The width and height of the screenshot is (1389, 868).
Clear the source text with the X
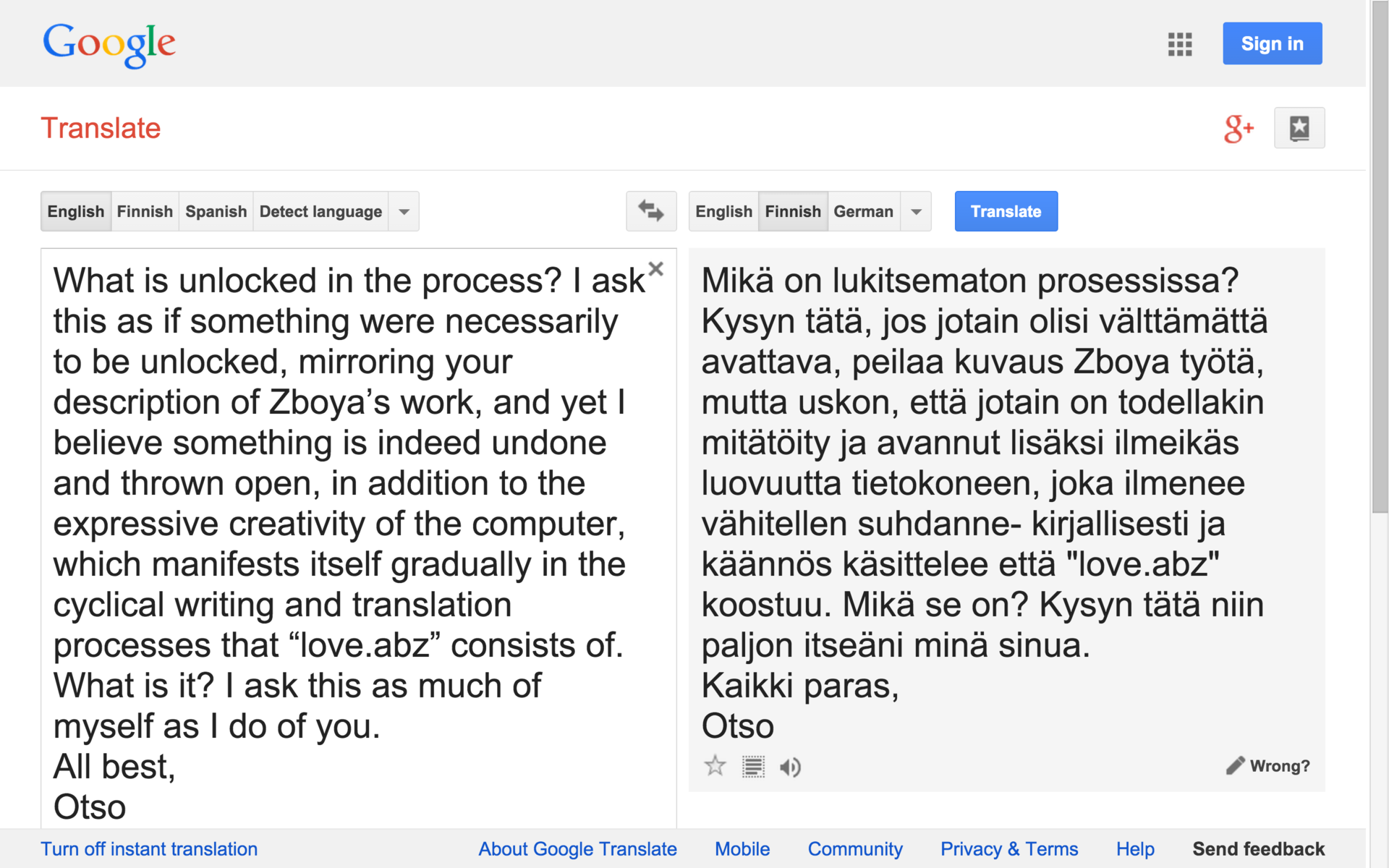click(x=655, y=269)
